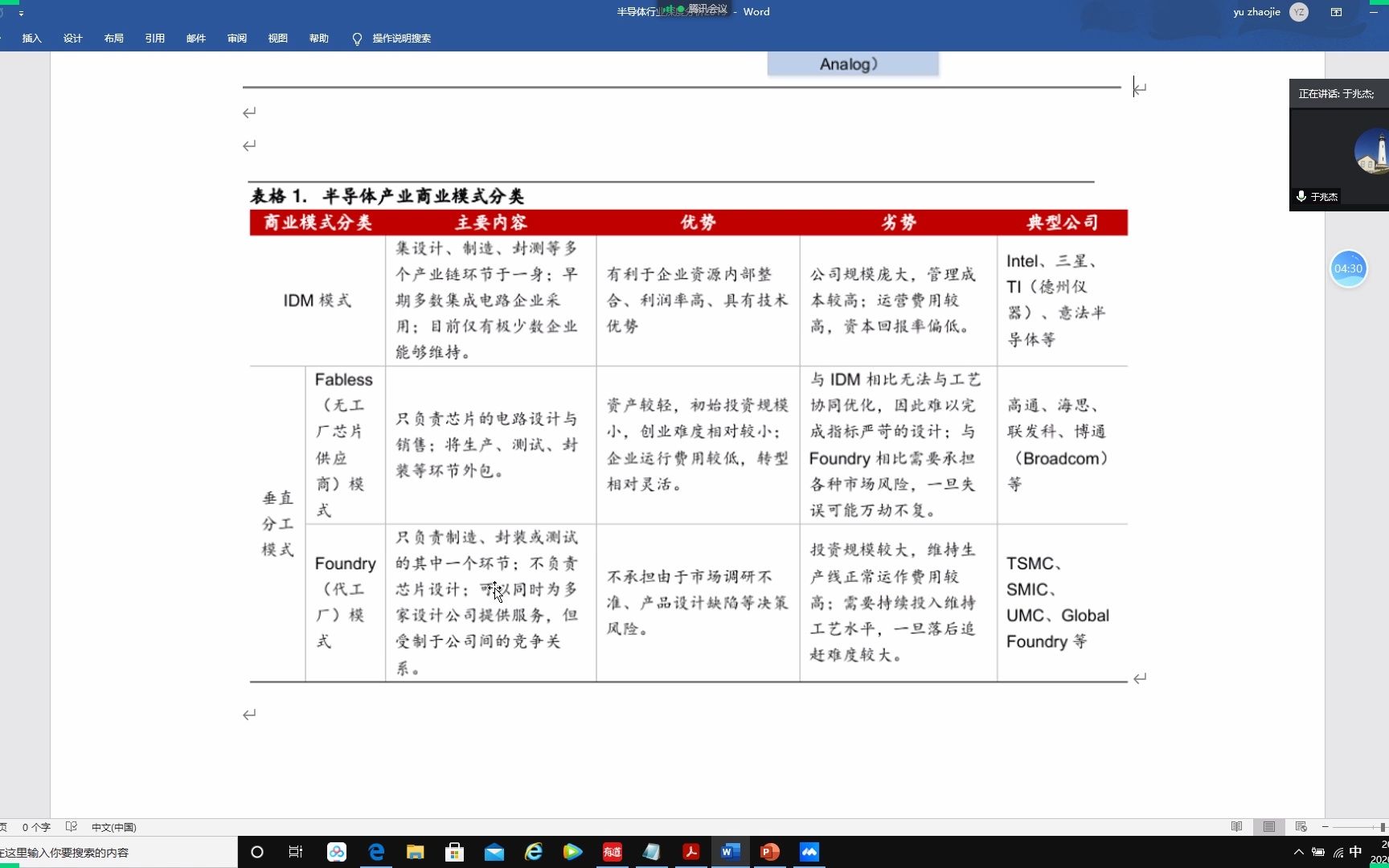The image size is (1389, 868).
Task: Open Microsoft Edge from the taskbar
Action: (x=375, y=852)
